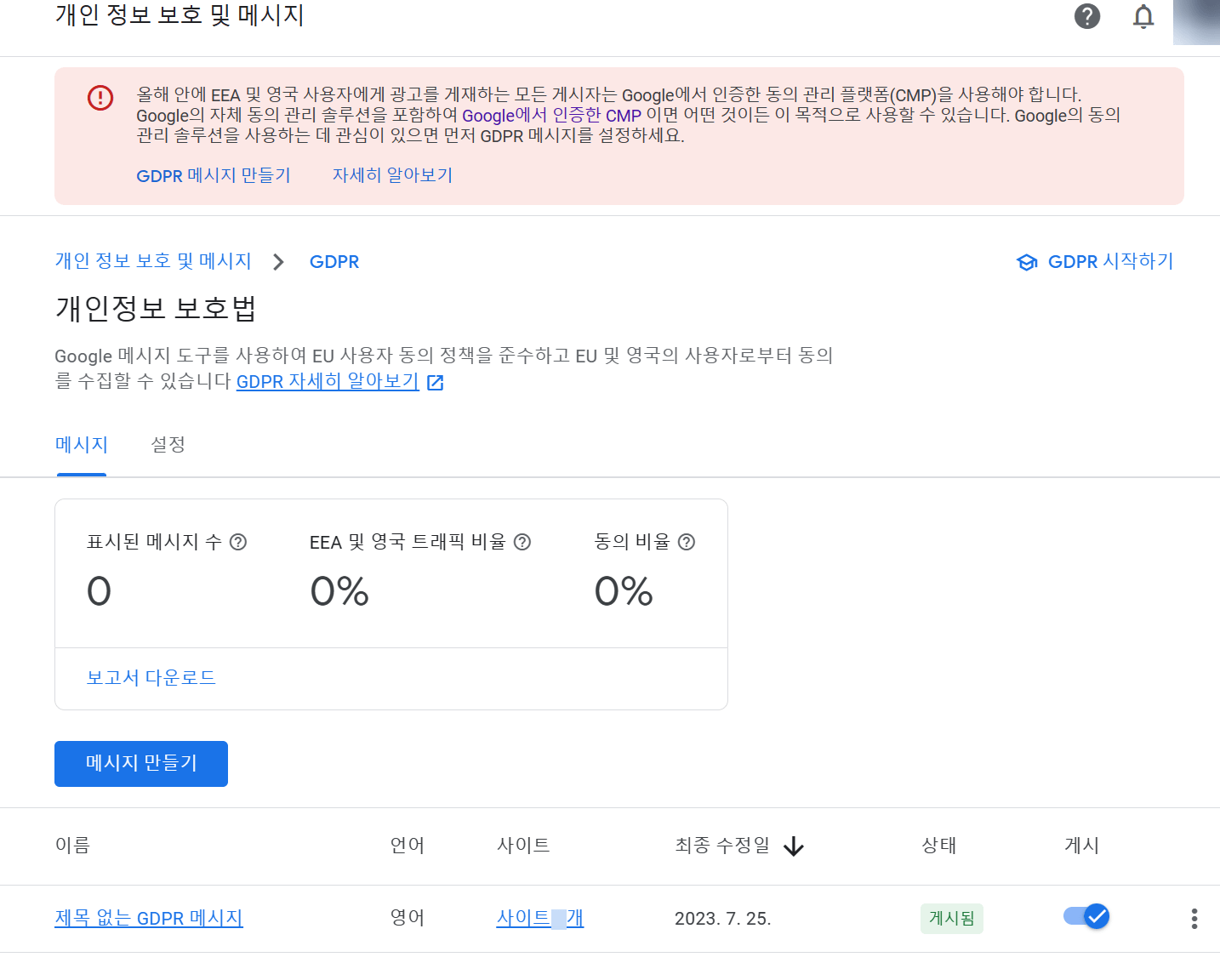The image size is (1220, 980).
Task: Show help for 동의 비율
Action: point(687,542)
